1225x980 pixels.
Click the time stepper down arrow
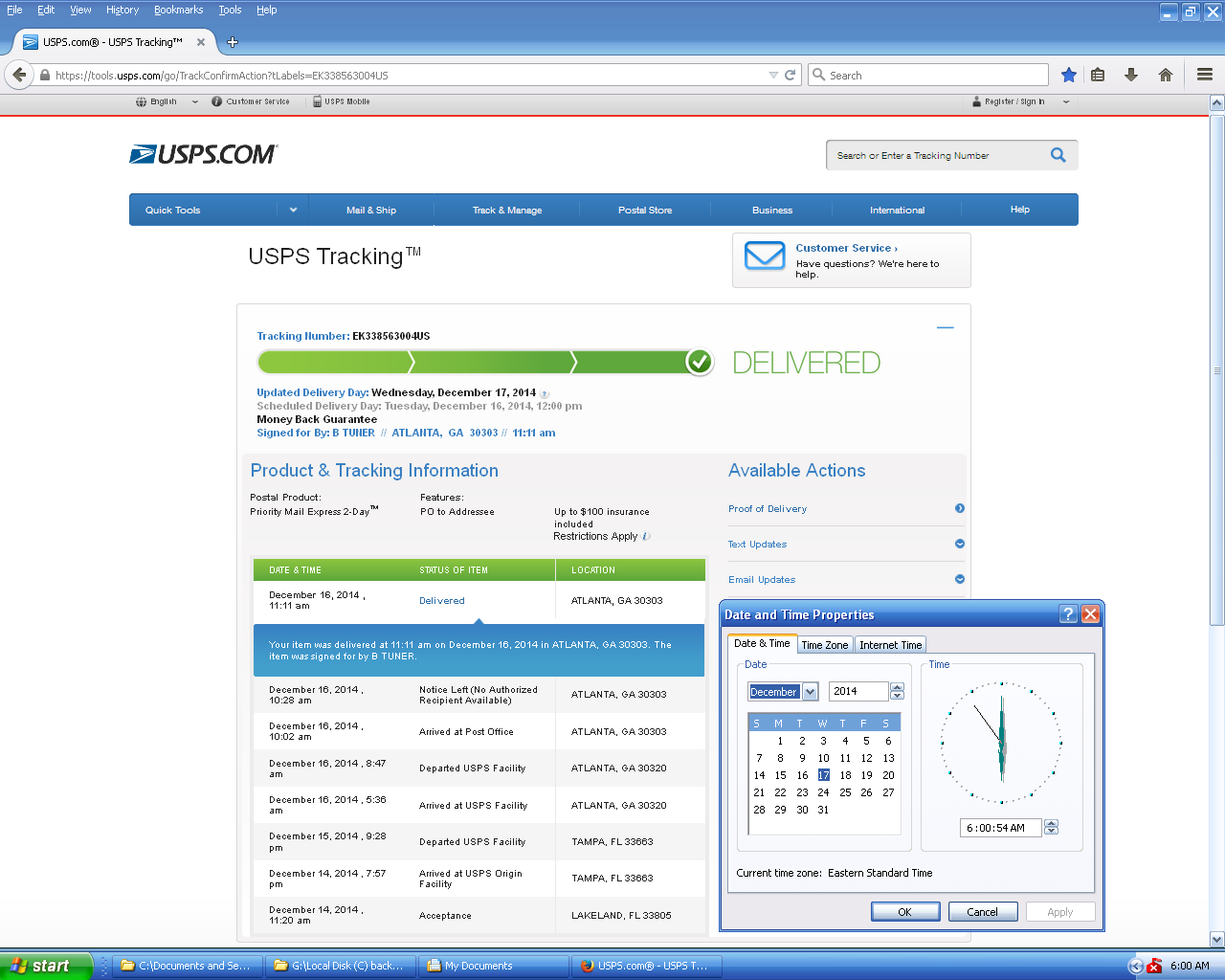[x=1051, y=832]
